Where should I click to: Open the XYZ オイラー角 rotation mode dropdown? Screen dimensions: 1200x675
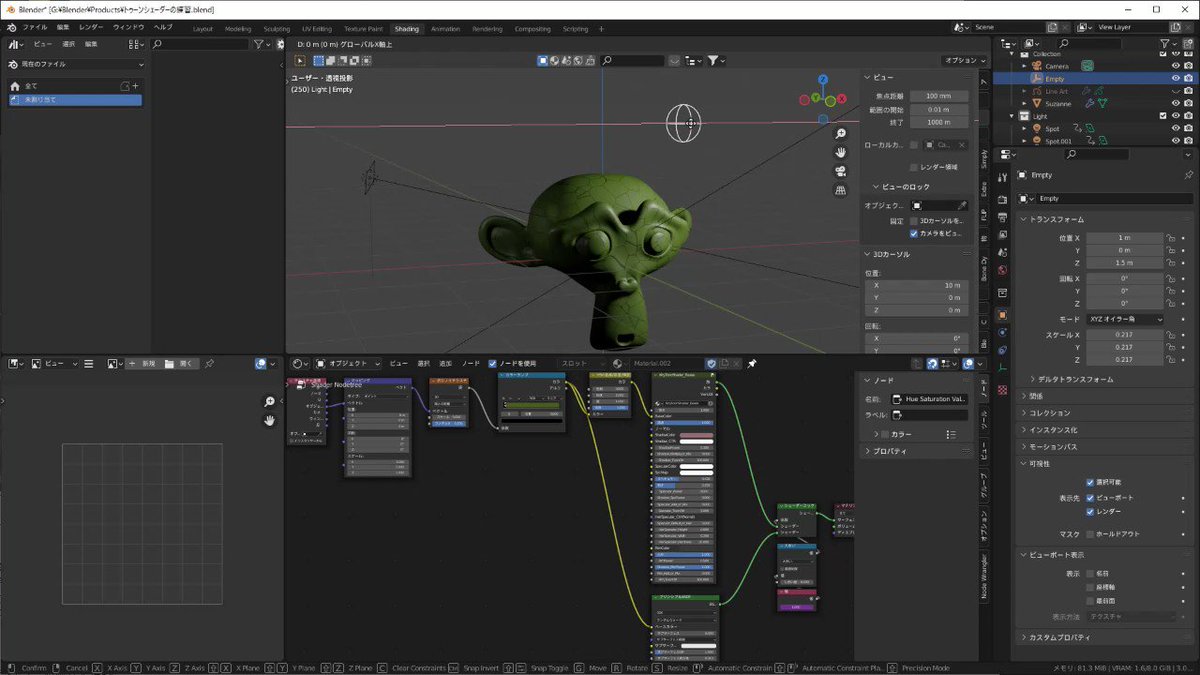click(1125, 319)
